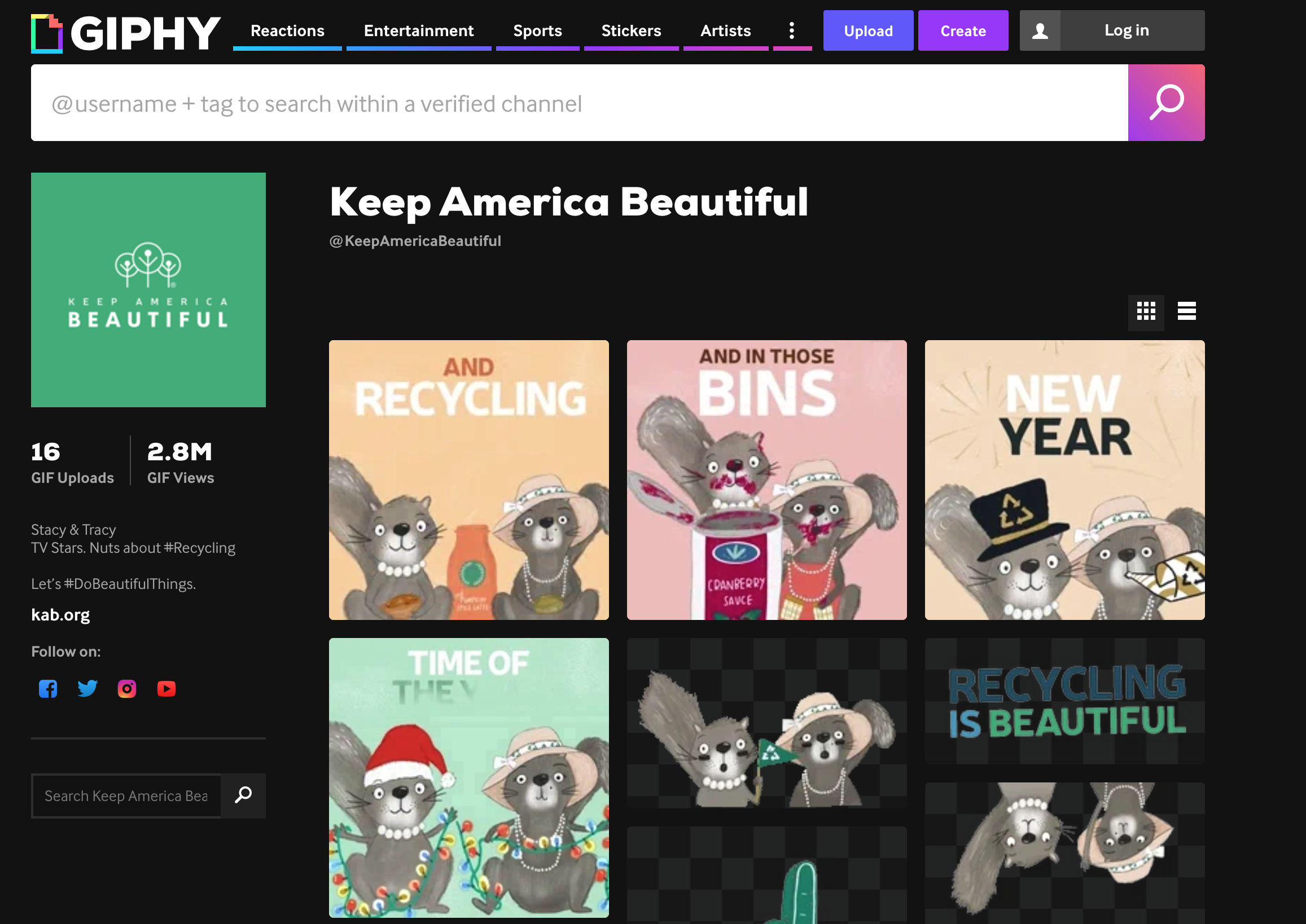
Task: Open Keep America Beautiful's Instagram profile
Action: point(127,688)
